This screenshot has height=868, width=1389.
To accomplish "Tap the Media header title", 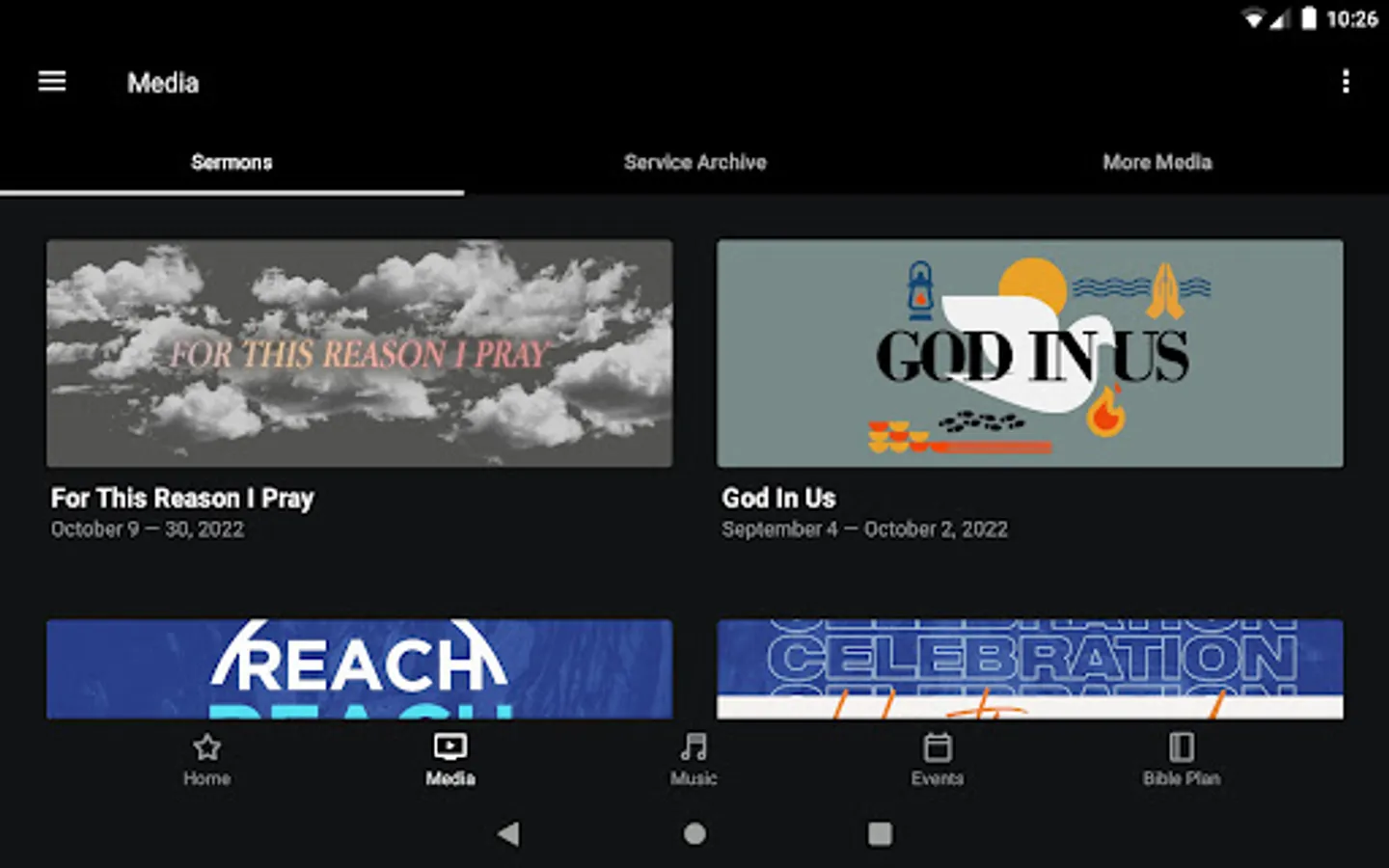I will (x=163, y=83).
